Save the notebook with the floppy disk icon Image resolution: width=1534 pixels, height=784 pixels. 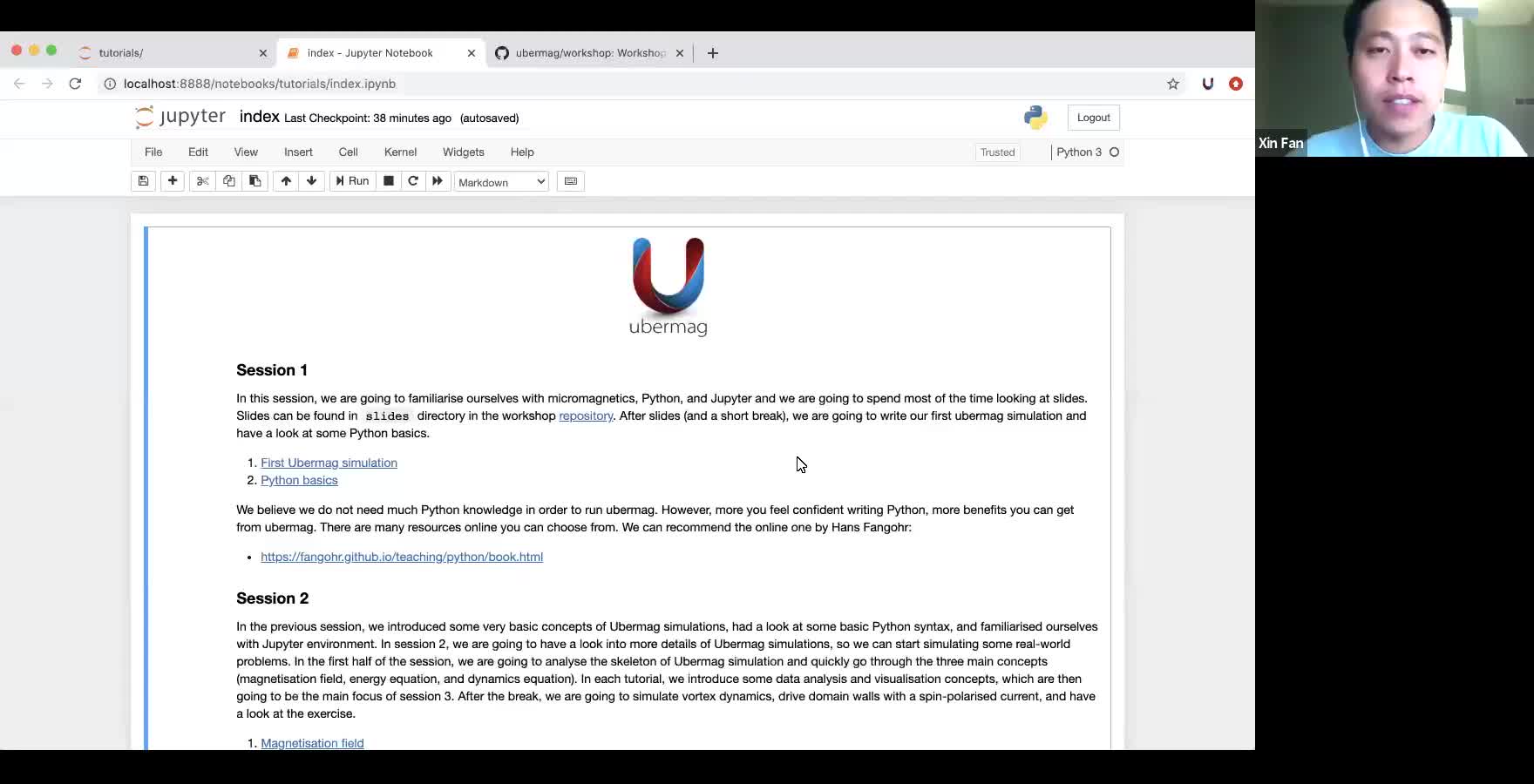click(x=143, y=181)
